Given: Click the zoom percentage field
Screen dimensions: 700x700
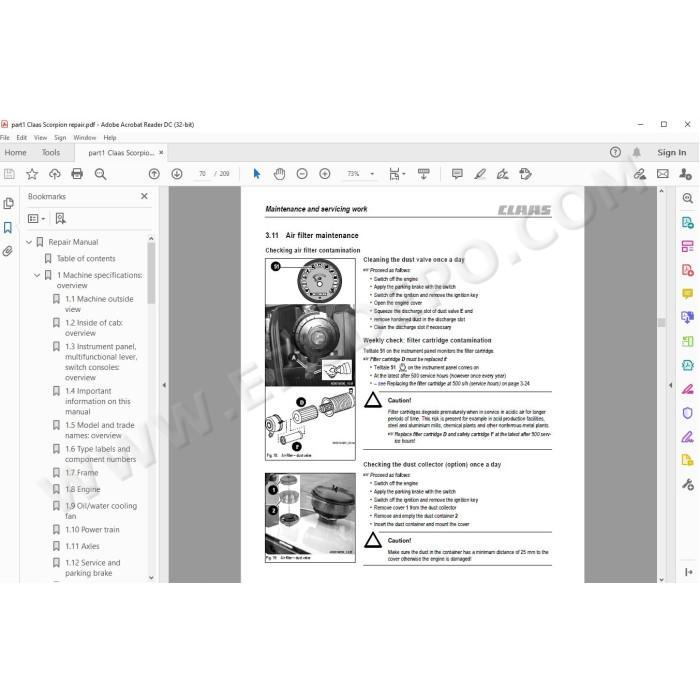Looking at the screenshot, I should 354,174.
